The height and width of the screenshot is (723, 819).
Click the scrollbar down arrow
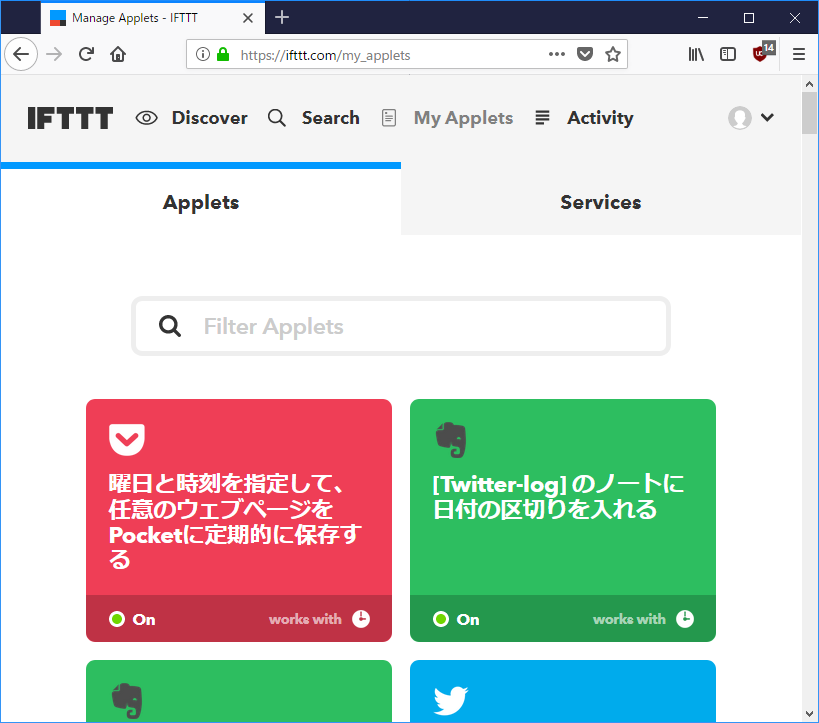click(x=810, y=714)
